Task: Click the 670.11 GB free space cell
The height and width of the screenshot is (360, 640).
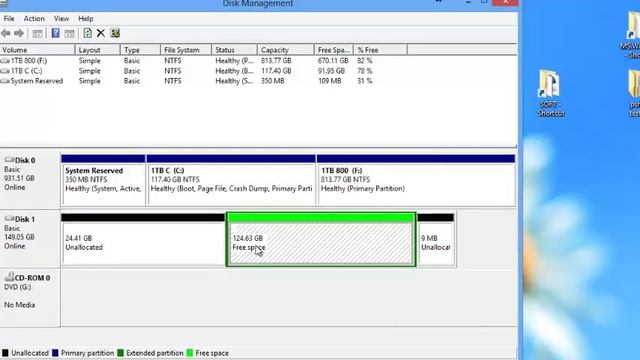Action: pyautogui.click(x=333, y=61)
